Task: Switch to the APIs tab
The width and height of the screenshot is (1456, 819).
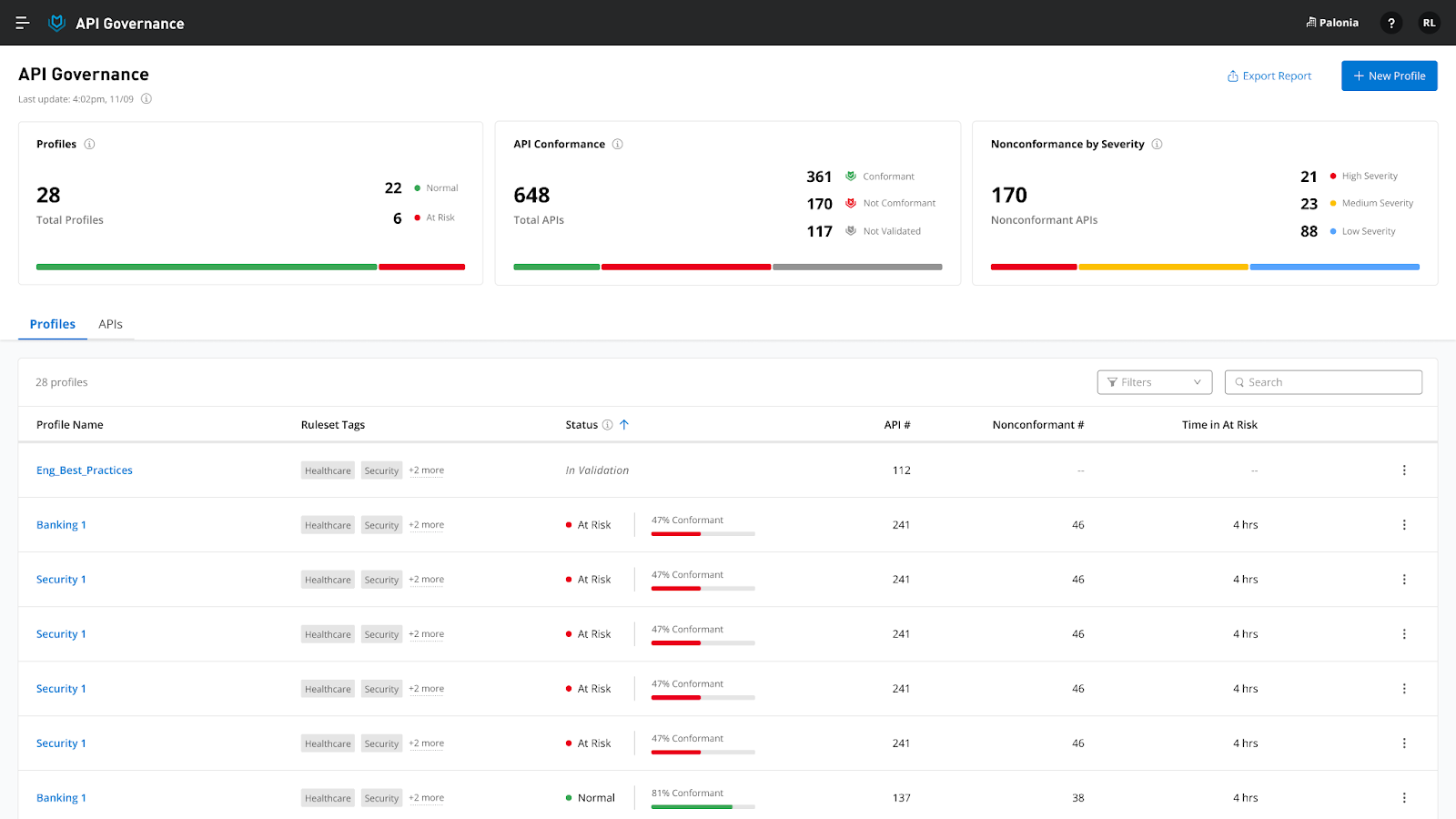Action: point(110,323)
